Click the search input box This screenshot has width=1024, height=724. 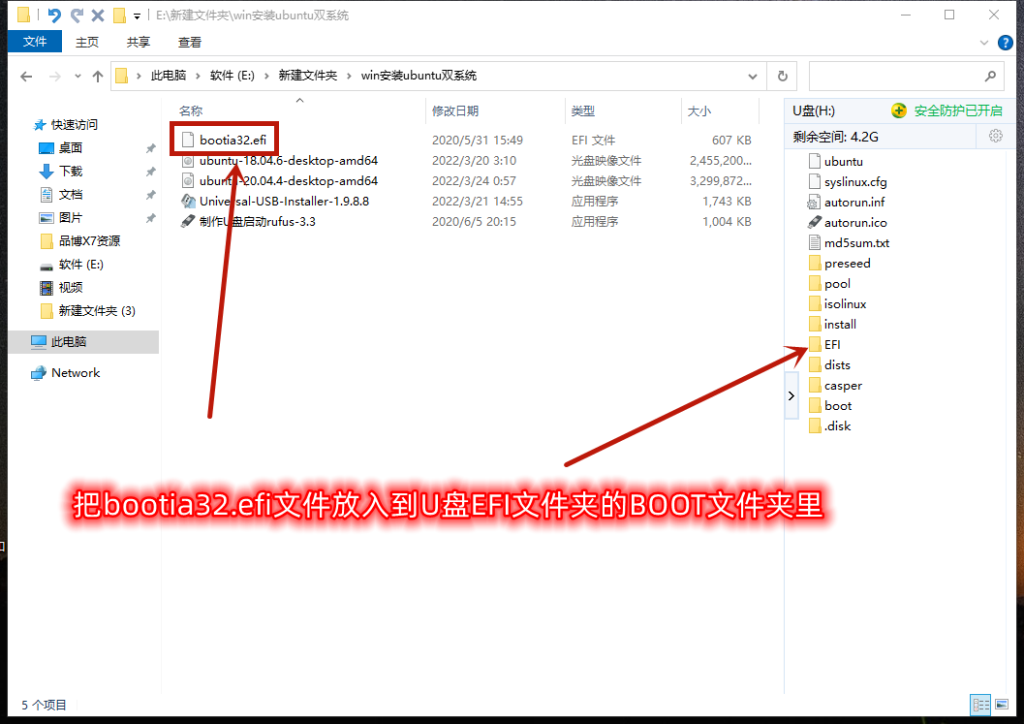[895, 76]
